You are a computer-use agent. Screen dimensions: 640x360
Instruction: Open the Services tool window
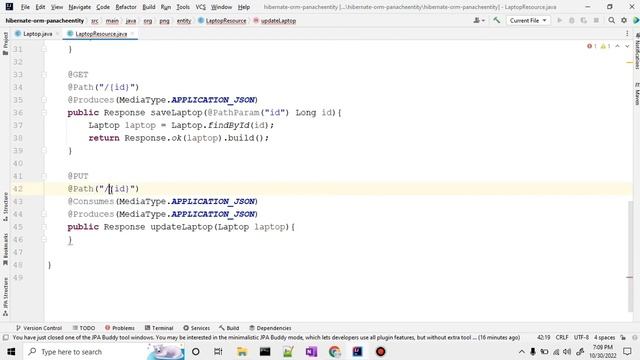(196, 328)
